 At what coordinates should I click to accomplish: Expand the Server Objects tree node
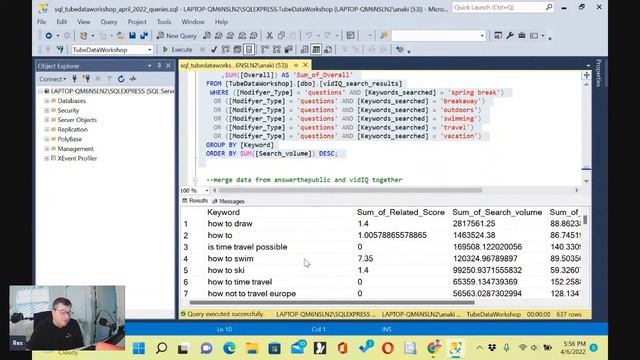[x=47, y=120]
